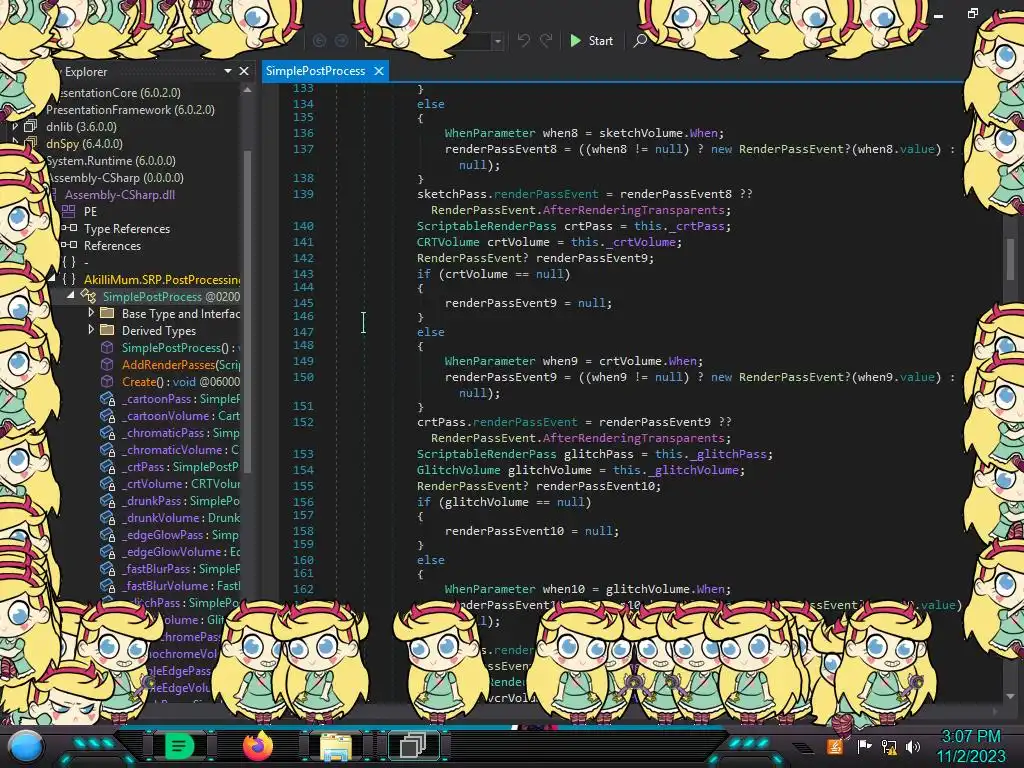This screenshot has height=768, width=1024.
Task: Click ScriptableRenderPass type on line 153
Action: pos(487,454)
